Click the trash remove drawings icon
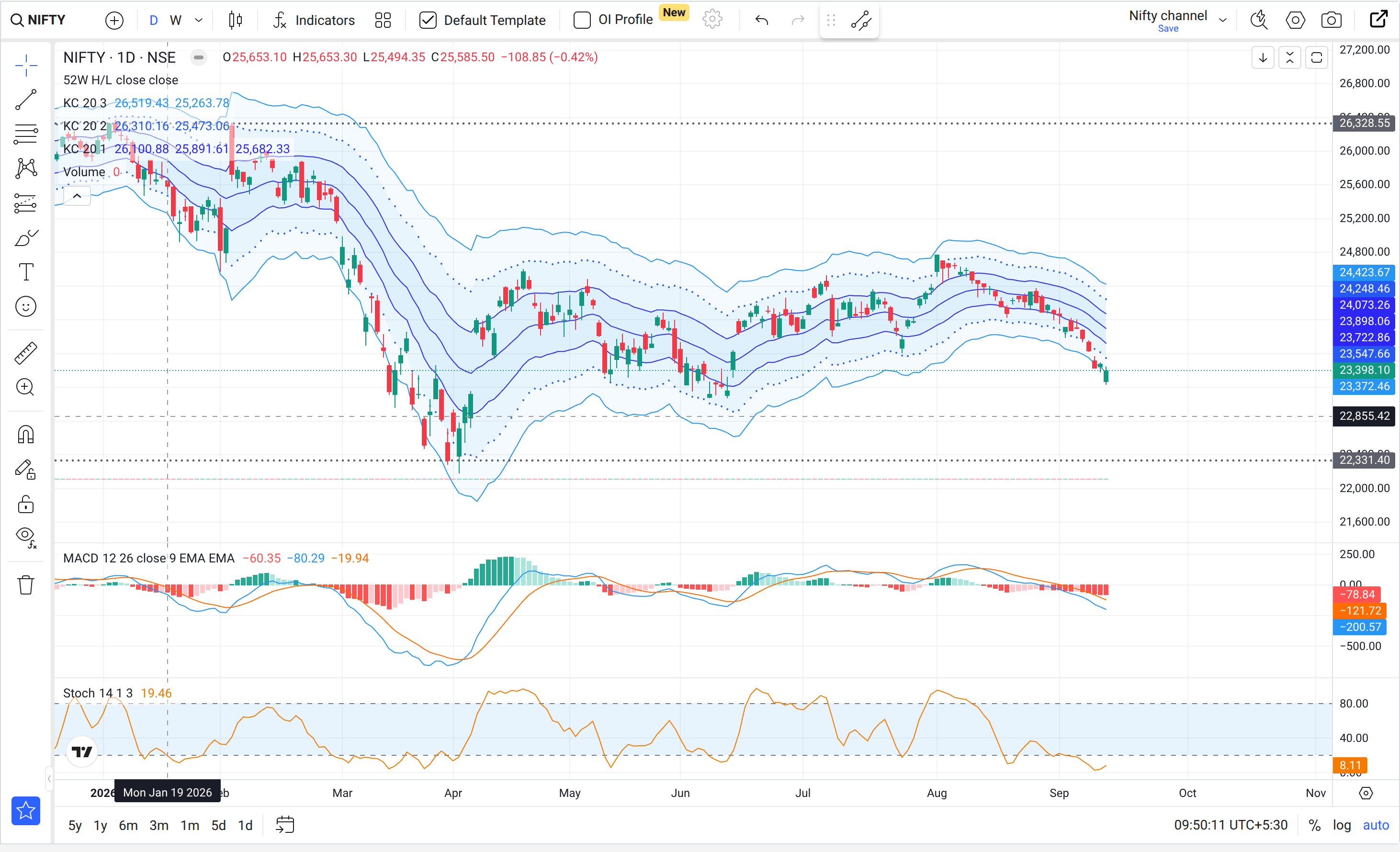This screenshot has width=1400, height=852. (x=25, y=584)
